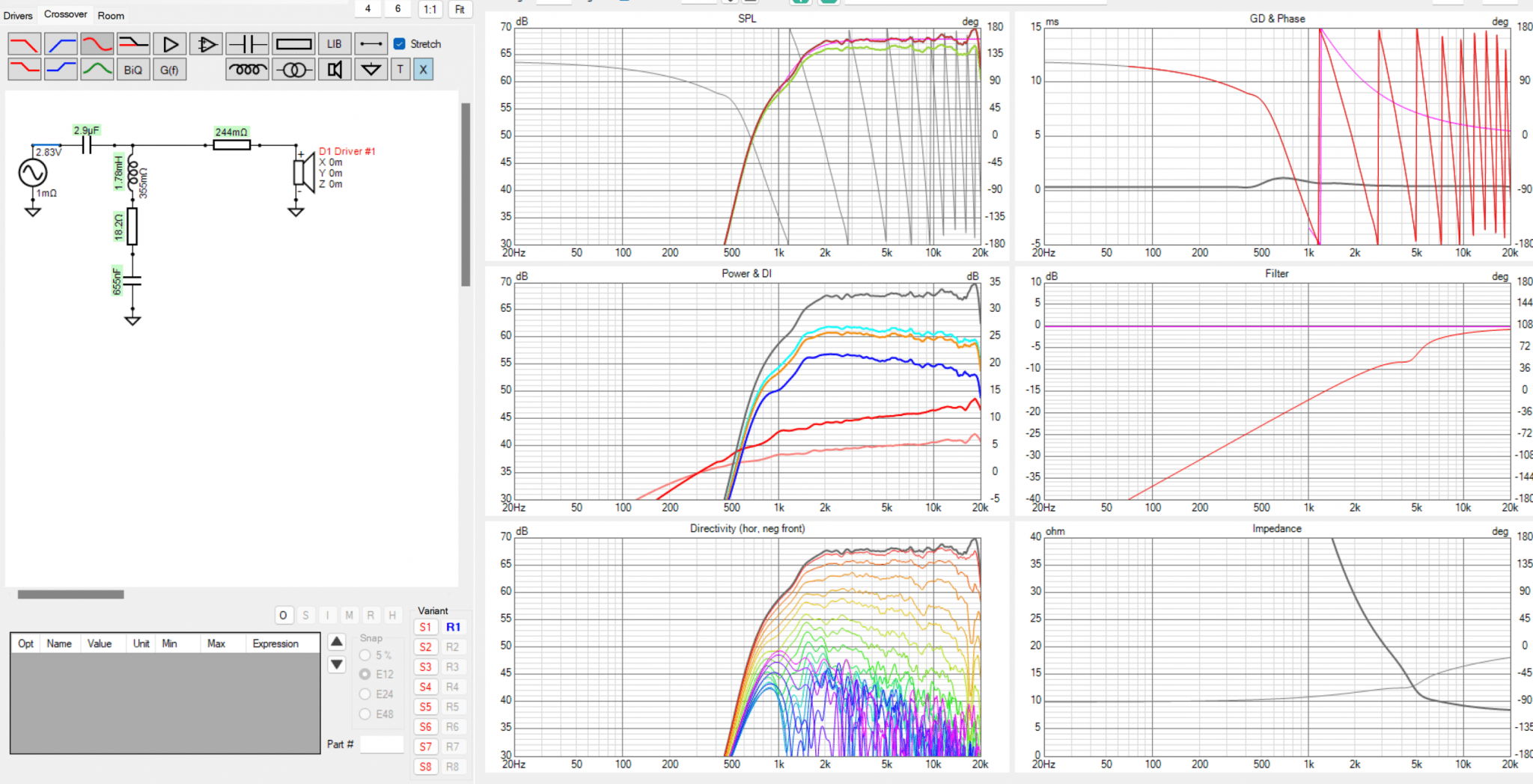Recall variant R1

[453, 627]
